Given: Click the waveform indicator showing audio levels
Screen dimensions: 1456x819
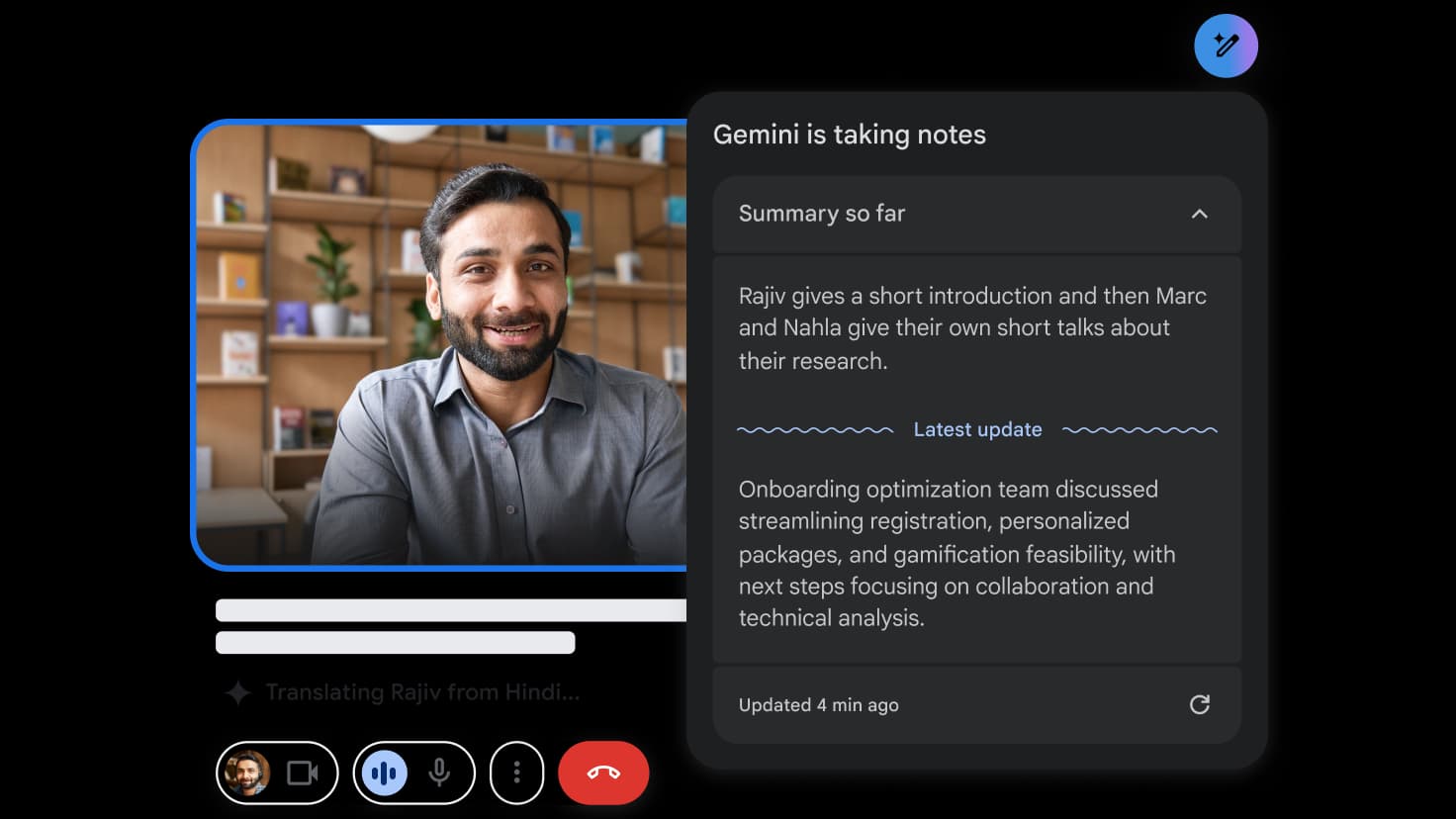Looking at the screenshot, I should pyautogui.click(x=384, y=773).
